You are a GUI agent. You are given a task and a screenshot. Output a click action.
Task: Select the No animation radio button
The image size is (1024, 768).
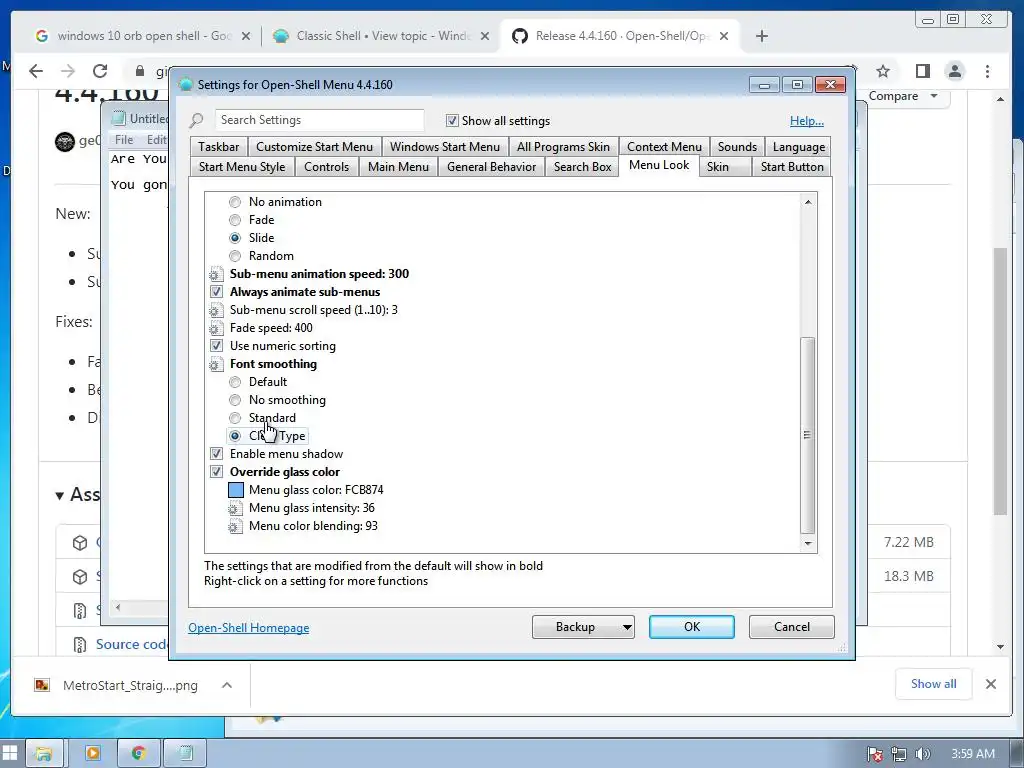(x=235, y=202)
